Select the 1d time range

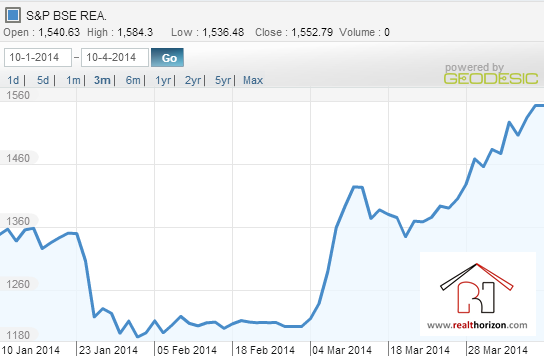click(13, 80)
